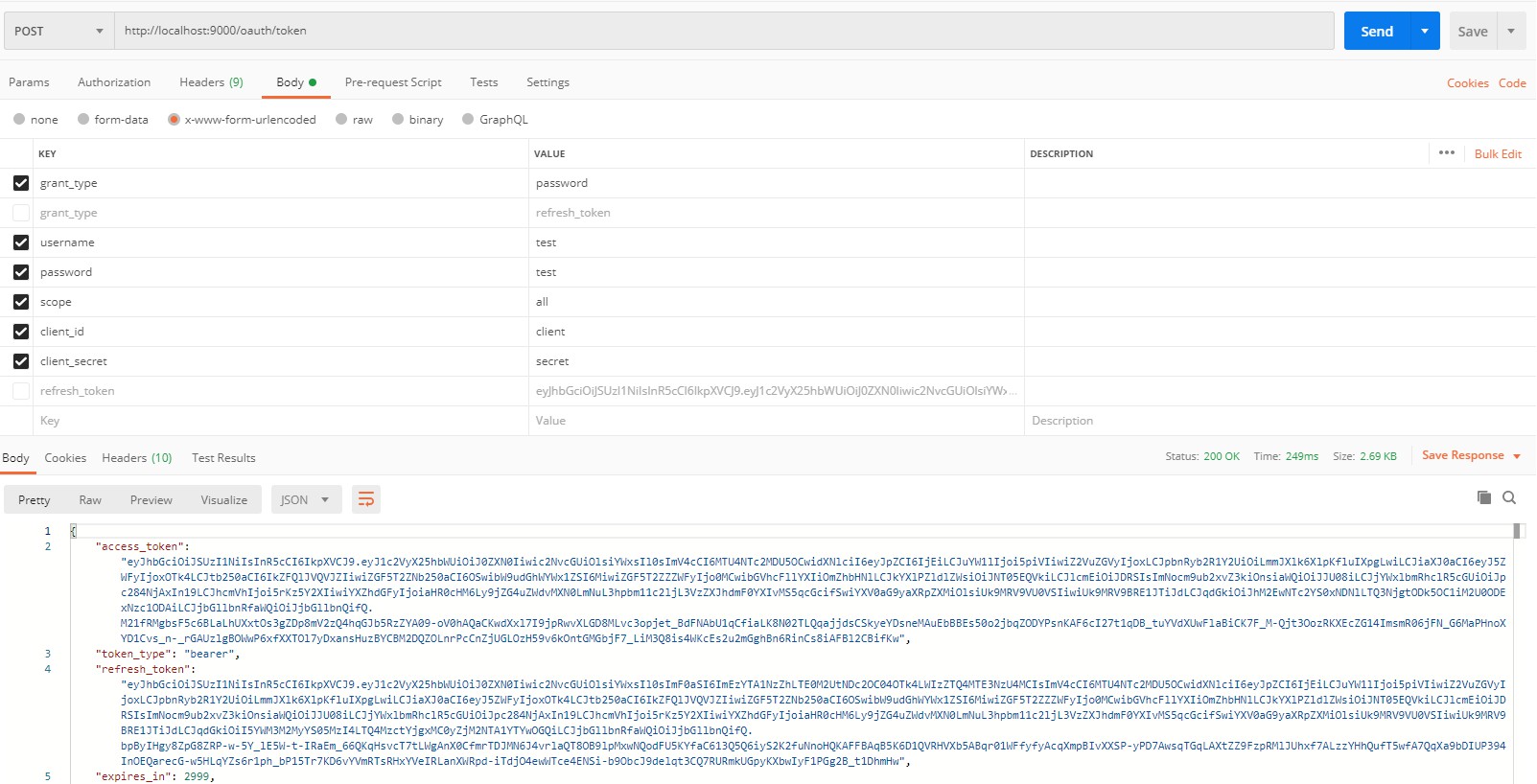Open the response Cookies tab

pos(65,458)
